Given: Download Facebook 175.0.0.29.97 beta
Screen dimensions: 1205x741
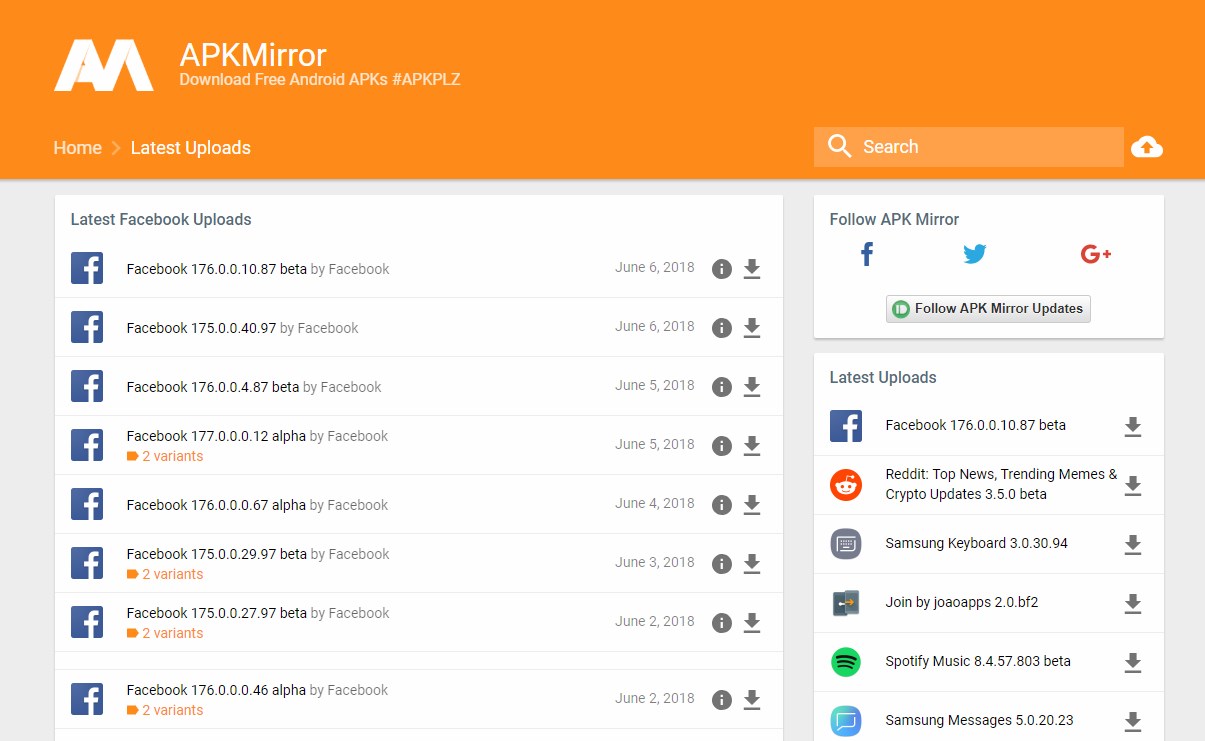Looking at the screenshot, I should click(752, 564).
